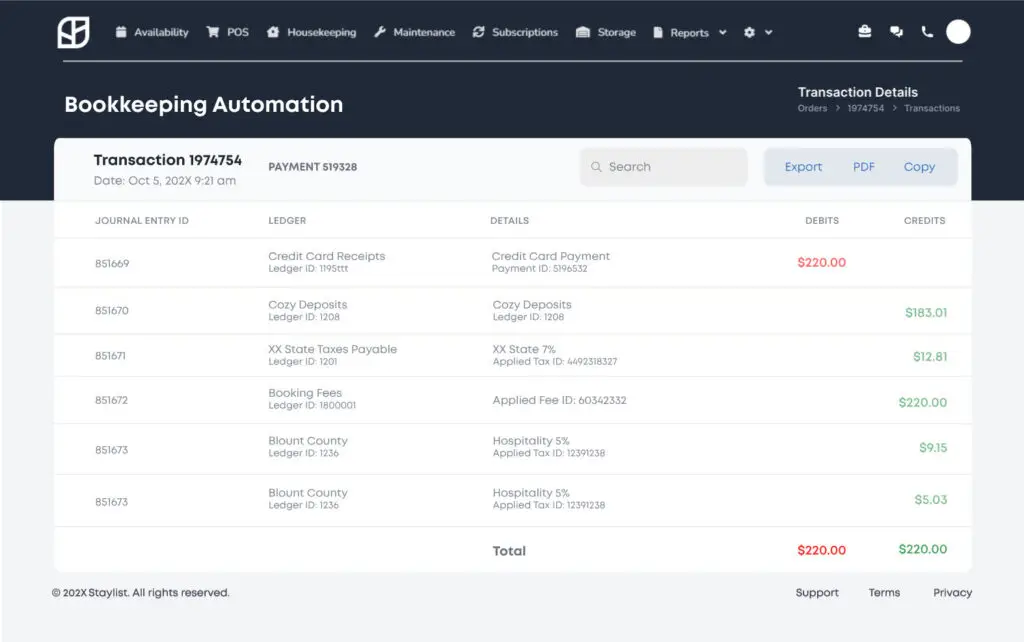
Task: Click the POS shopping cart icon
Action: pyautogui.click(x=213, y=32)
